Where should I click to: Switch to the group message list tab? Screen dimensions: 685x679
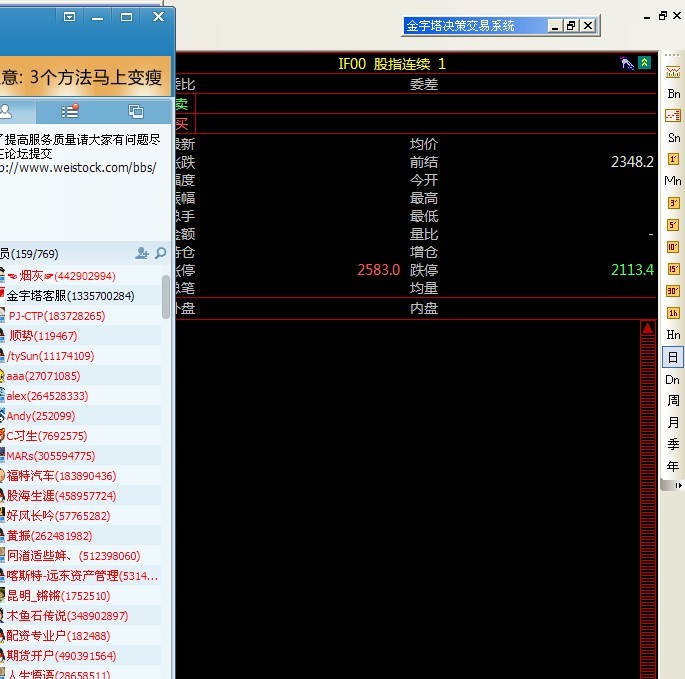(x=69, y=111)
